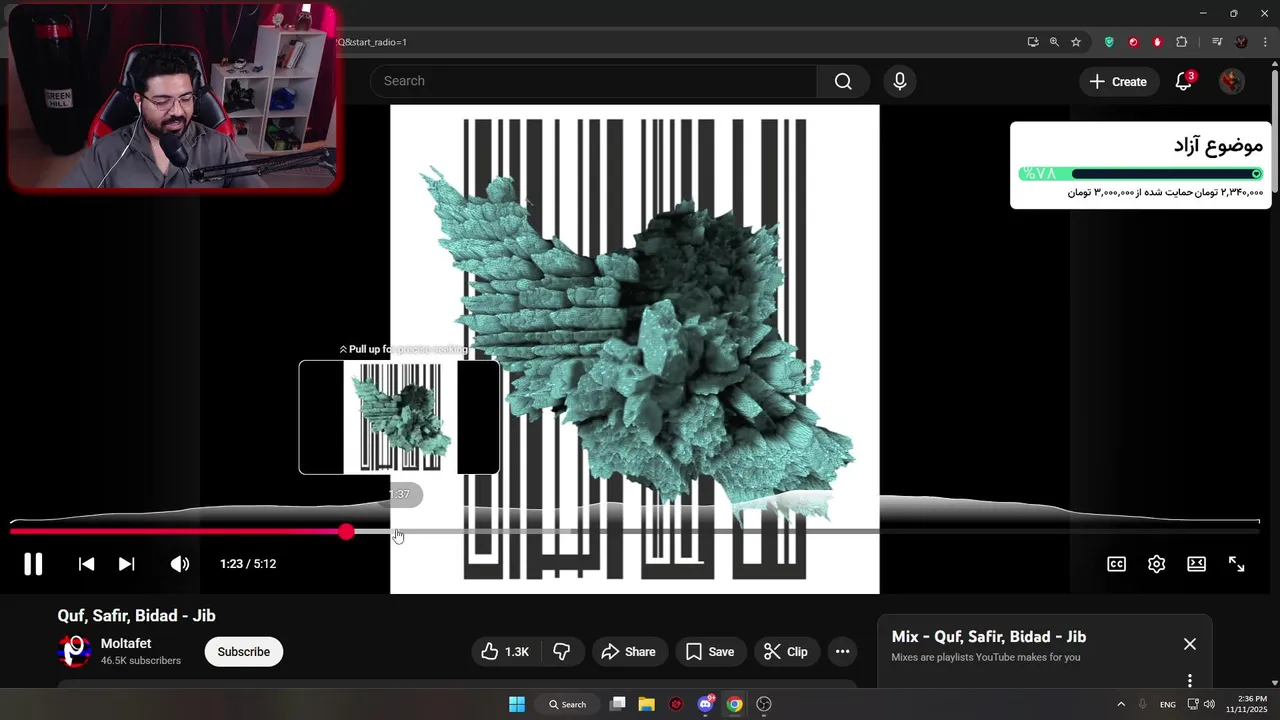Screen dimensions: 1280x720
Task: Click the streamer webcam overlay
Action: tap(174, 96)
